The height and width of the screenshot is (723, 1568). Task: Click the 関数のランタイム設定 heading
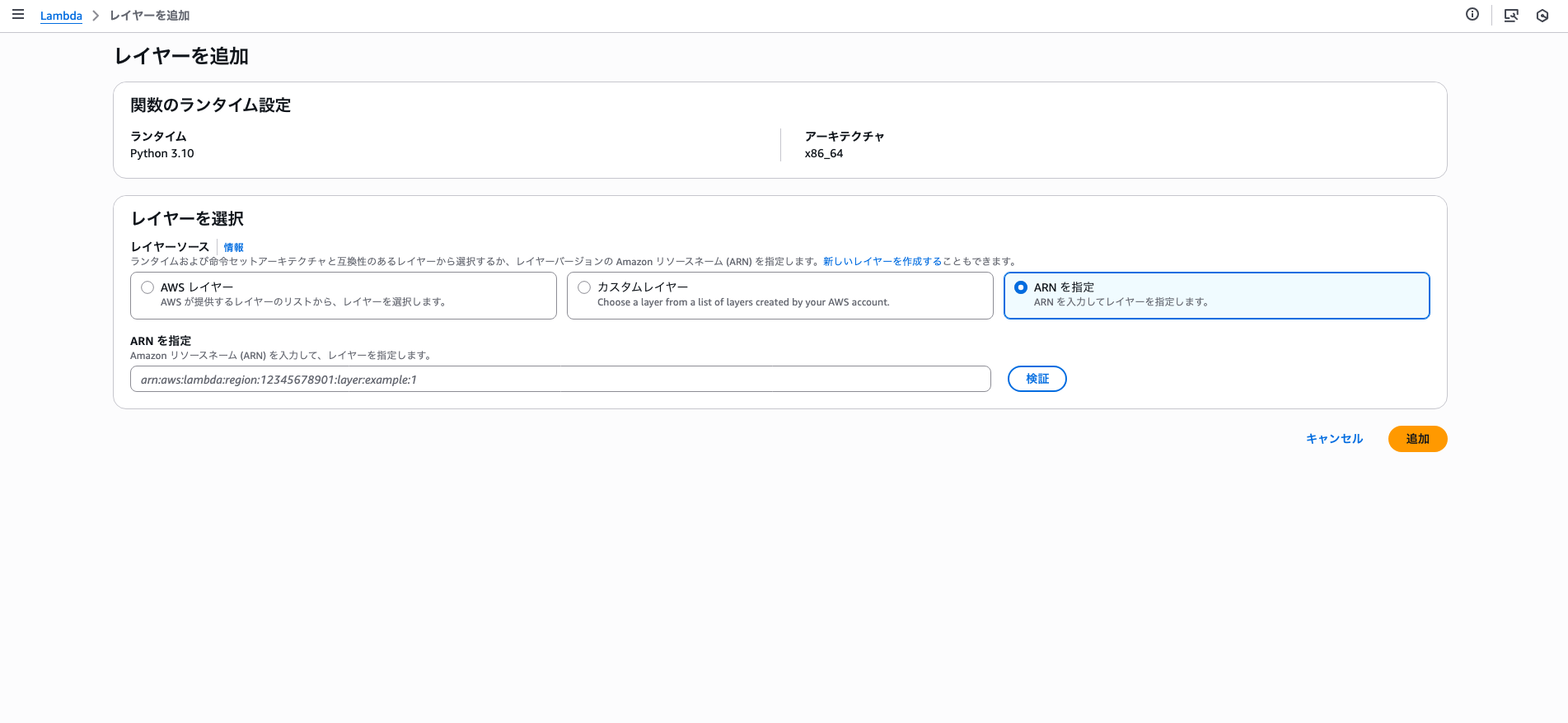211,105
